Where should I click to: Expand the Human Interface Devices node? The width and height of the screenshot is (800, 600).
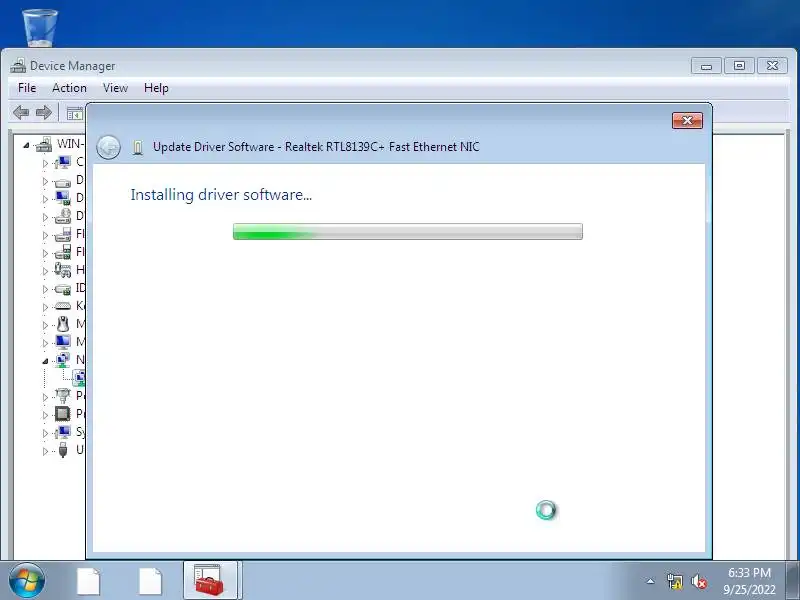45,271
